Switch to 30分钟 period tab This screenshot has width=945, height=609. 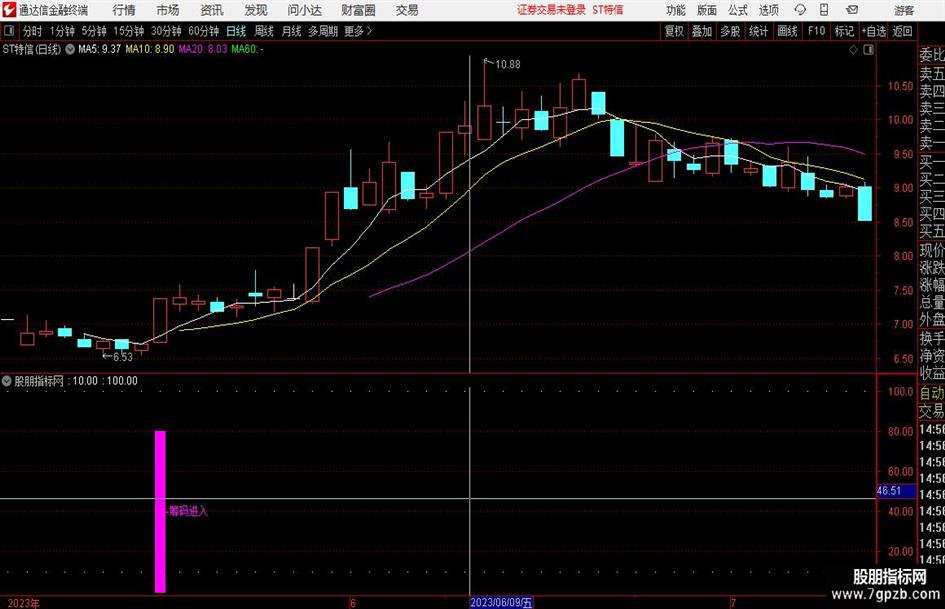pos(166,31)
